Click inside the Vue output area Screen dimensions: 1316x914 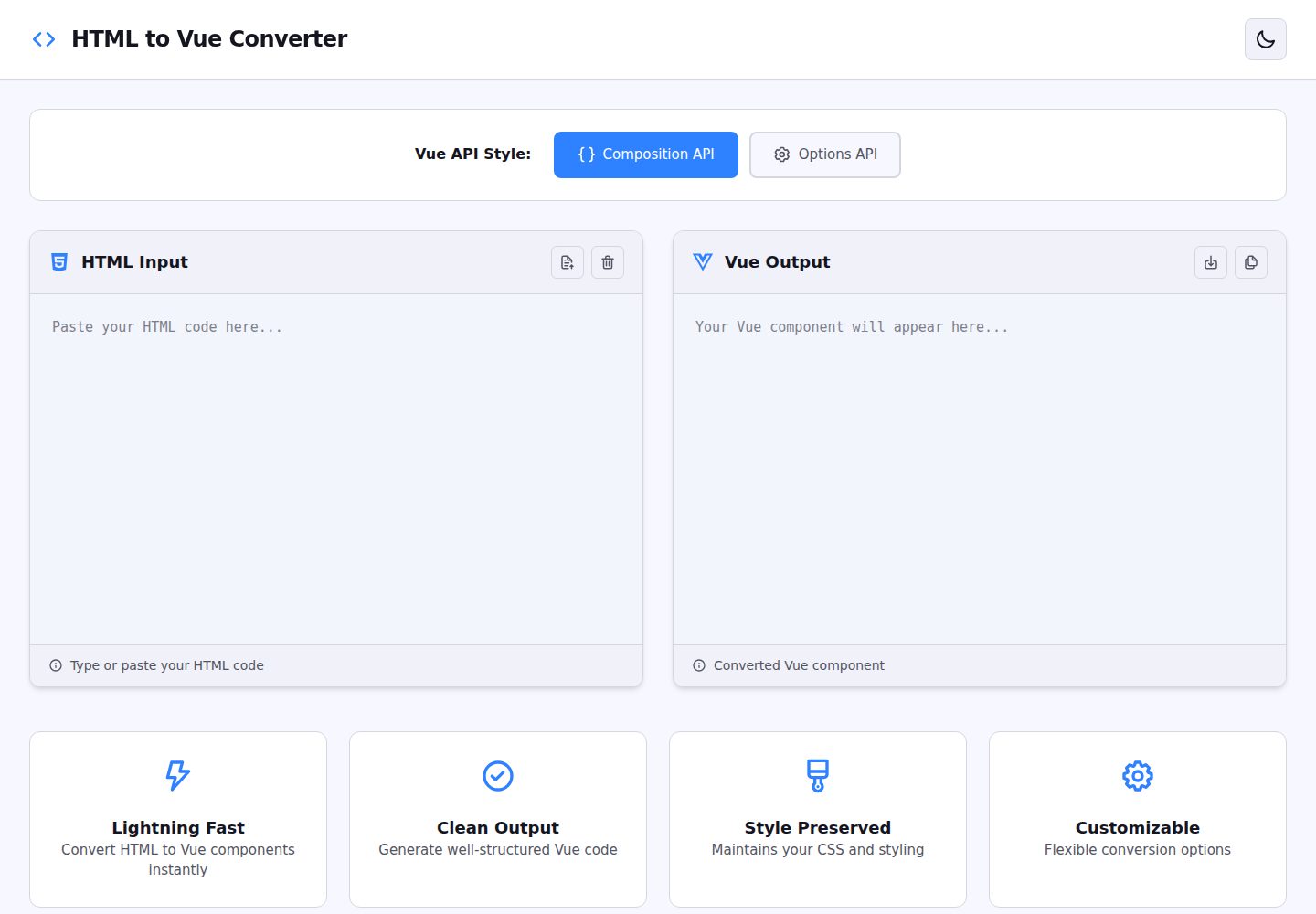click(980, 469)
